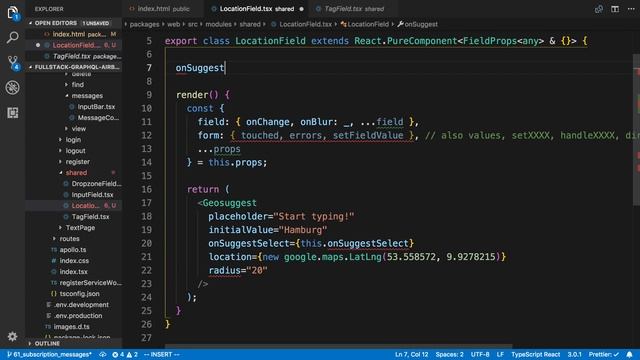Viewport: 640px width, 360px height.
Task: Open the Extensions view icon
Action: (13, 113)
